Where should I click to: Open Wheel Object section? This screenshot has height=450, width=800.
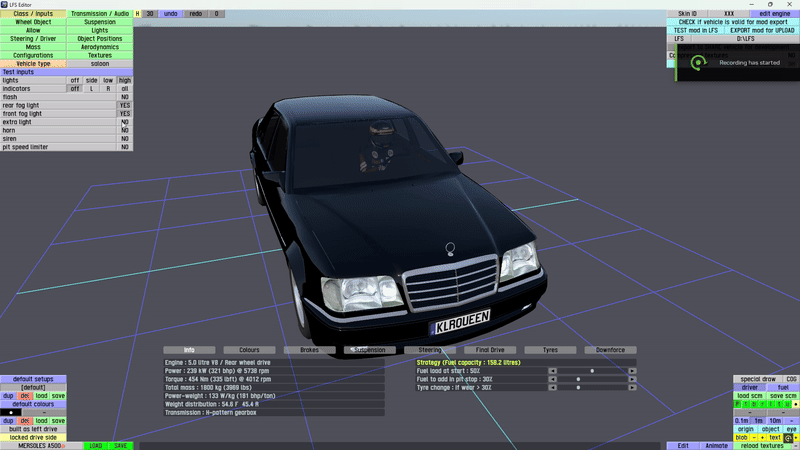click(33, 22)
